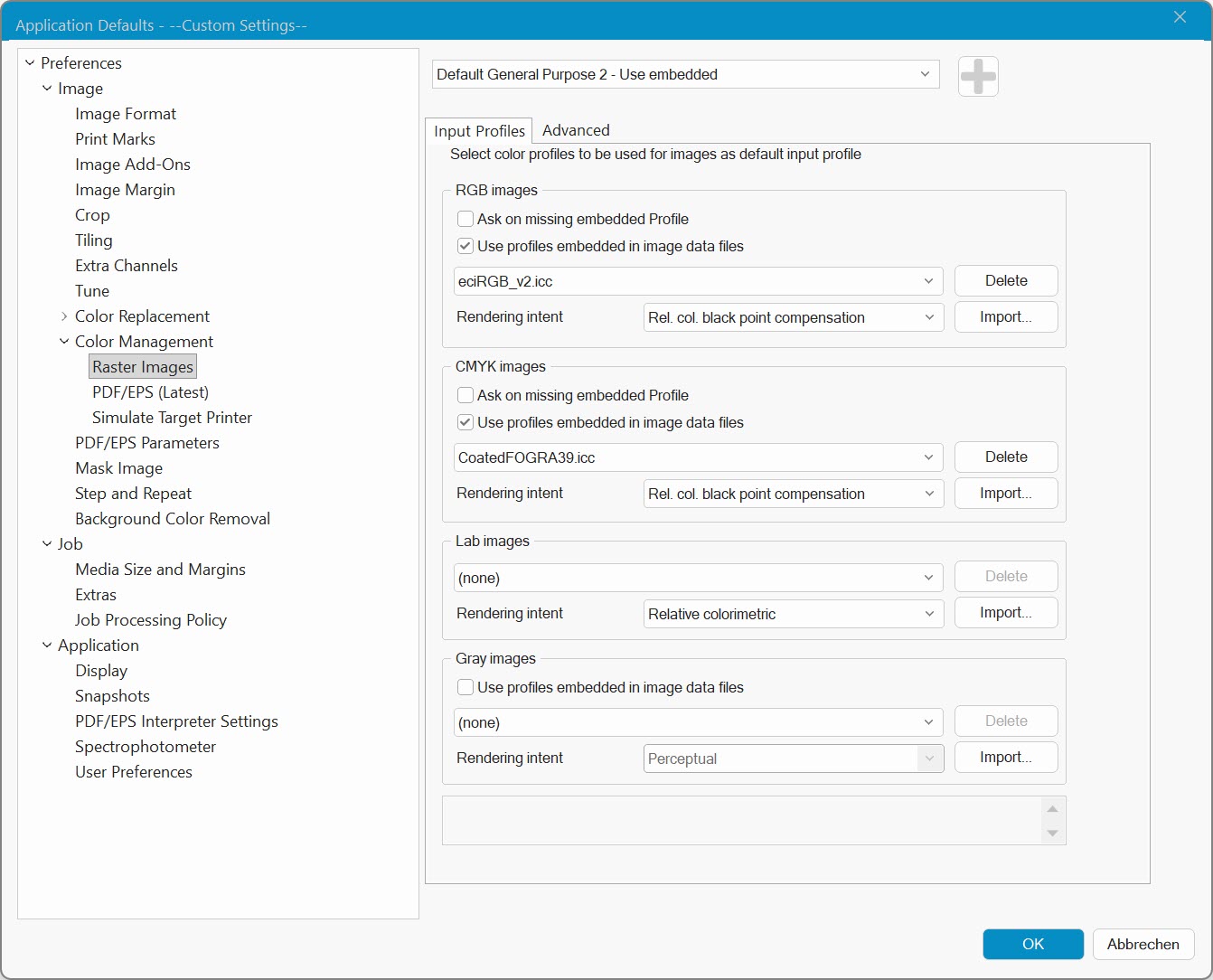Open Simulate Target Printer settings
The height and width of the screenshot is (980, 1213).
[172, 418]
